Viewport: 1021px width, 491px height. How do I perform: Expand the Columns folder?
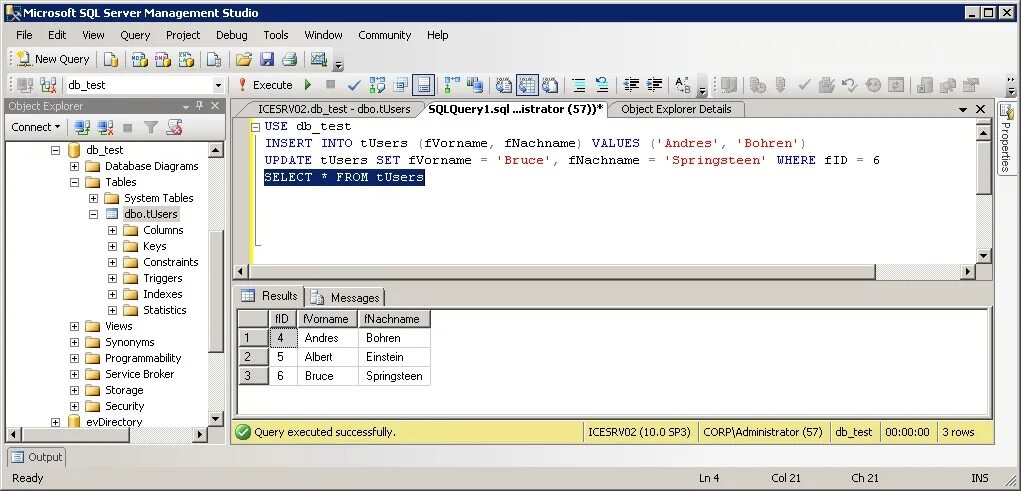113,231
